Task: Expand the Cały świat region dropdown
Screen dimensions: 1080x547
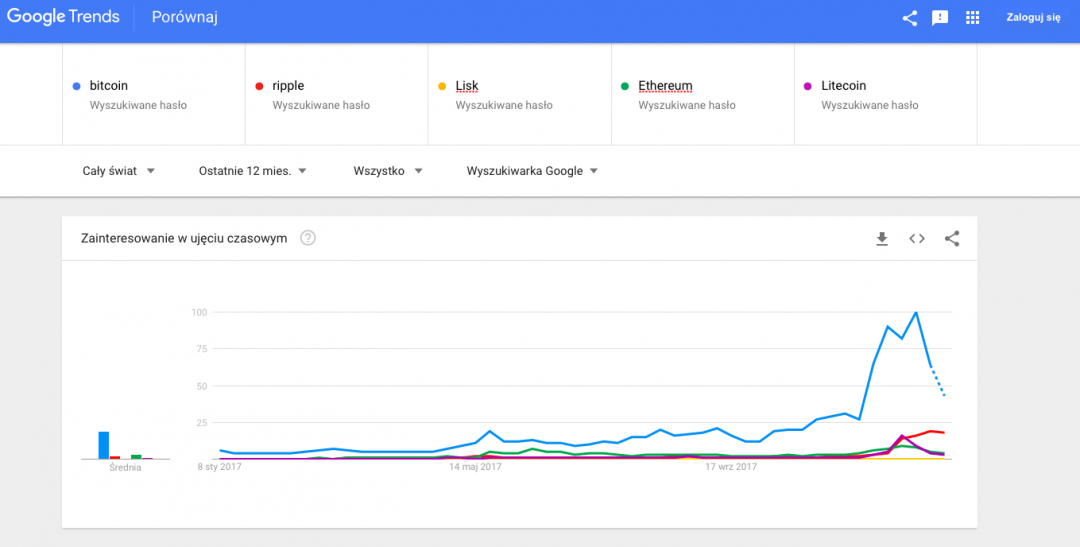Action: coord(118,171)
